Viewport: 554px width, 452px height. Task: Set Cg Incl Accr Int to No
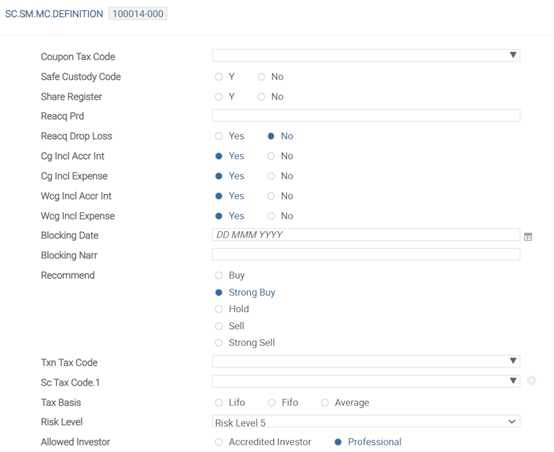pyautogui.click(x=271, y=156)
